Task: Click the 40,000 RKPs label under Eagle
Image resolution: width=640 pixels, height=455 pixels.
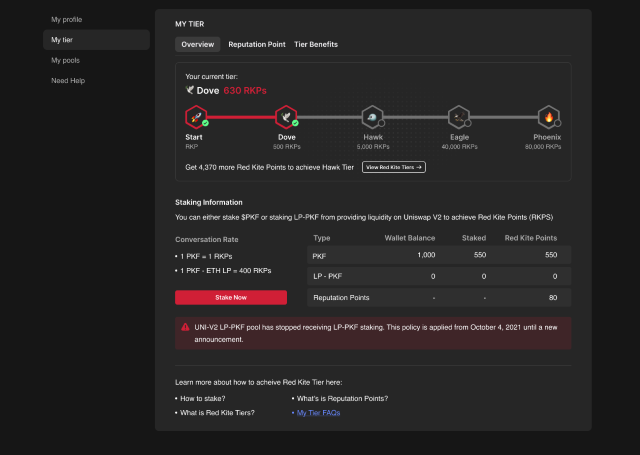Action: (460, 146)
